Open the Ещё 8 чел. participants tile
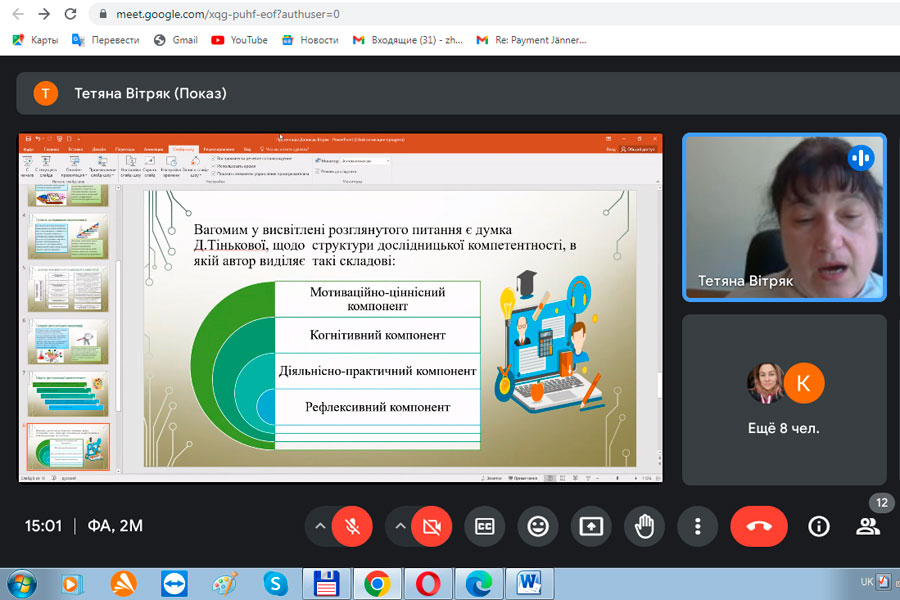 coord(784,400)
